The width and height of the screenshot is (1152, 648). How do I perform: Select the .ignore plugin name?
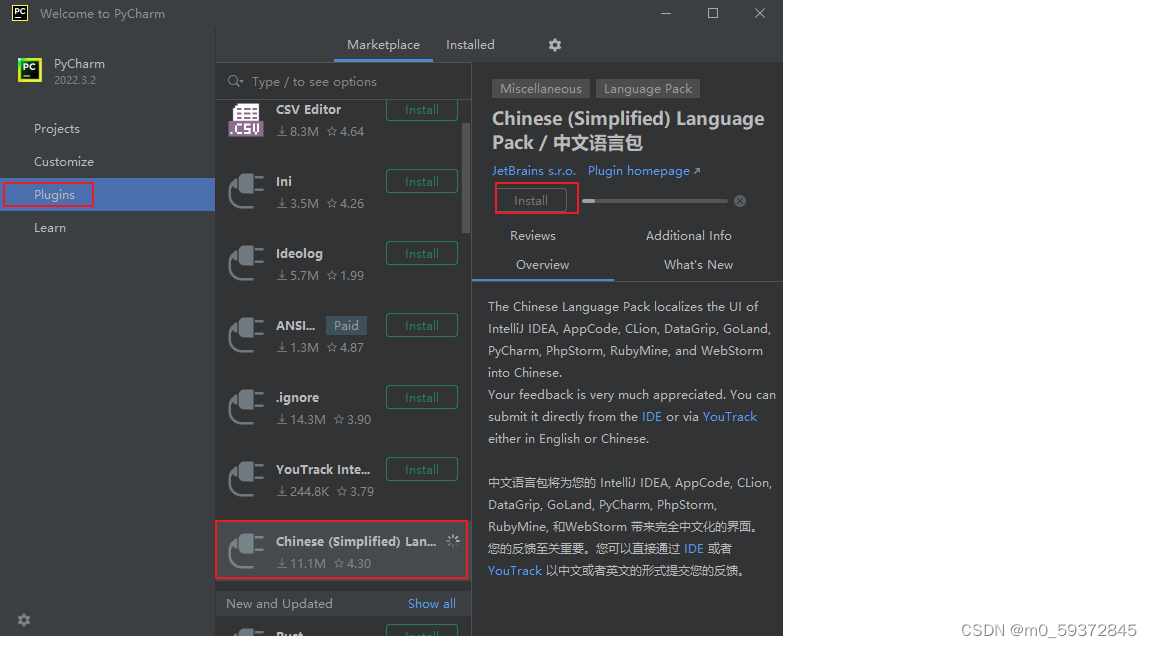coord(298,397)
